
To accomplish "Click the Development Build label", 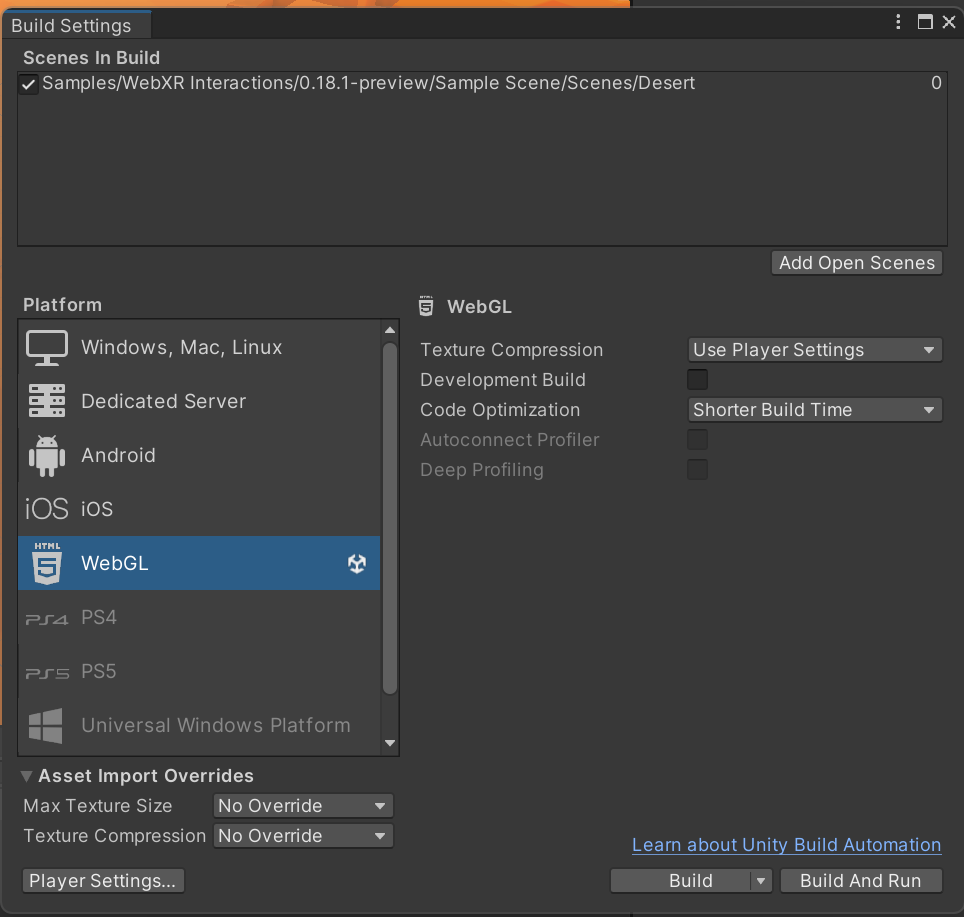I will pos(502,380).
